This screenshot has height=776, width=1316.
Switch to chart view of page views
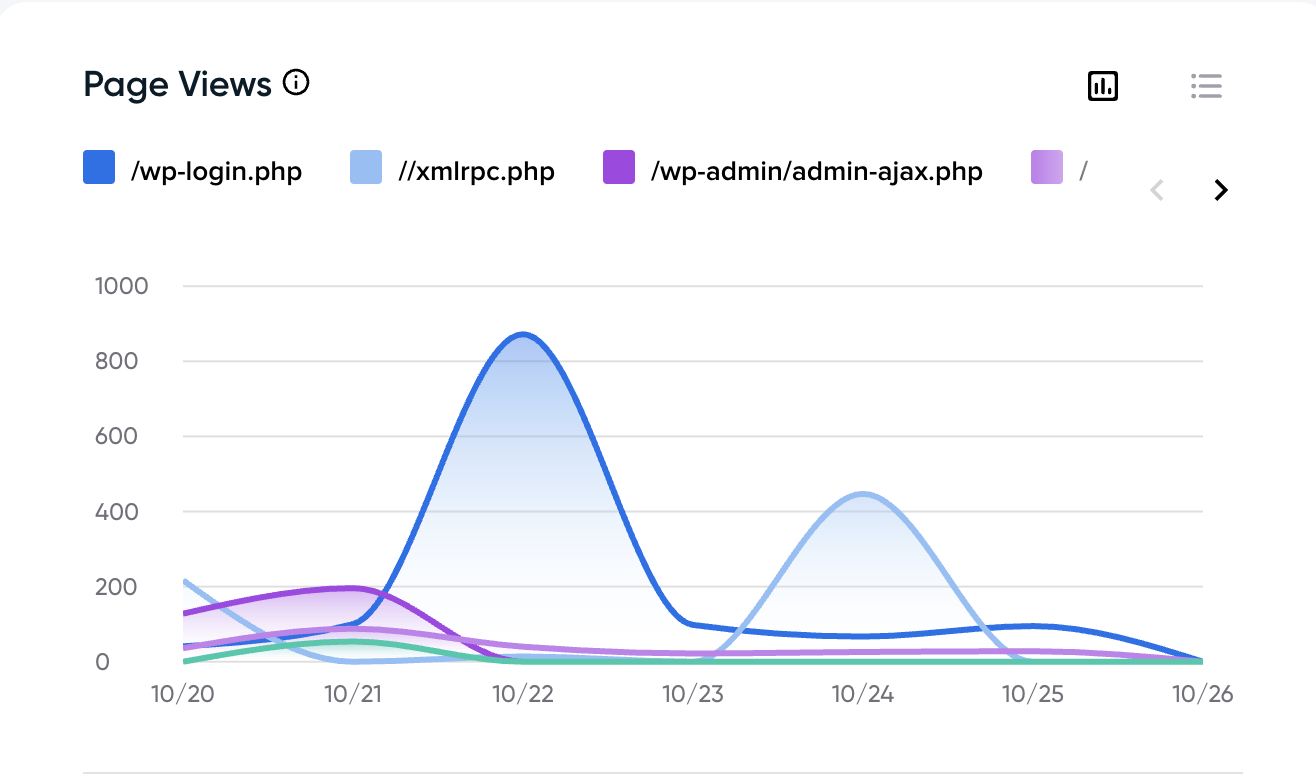(1102, 86)
